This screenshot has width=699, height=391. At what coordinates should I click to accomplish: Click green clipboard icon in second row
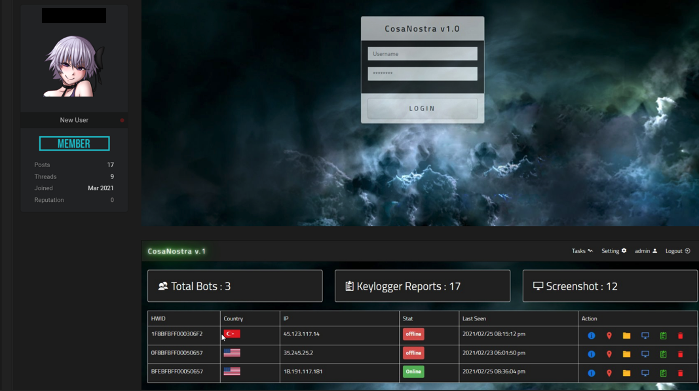663,354
